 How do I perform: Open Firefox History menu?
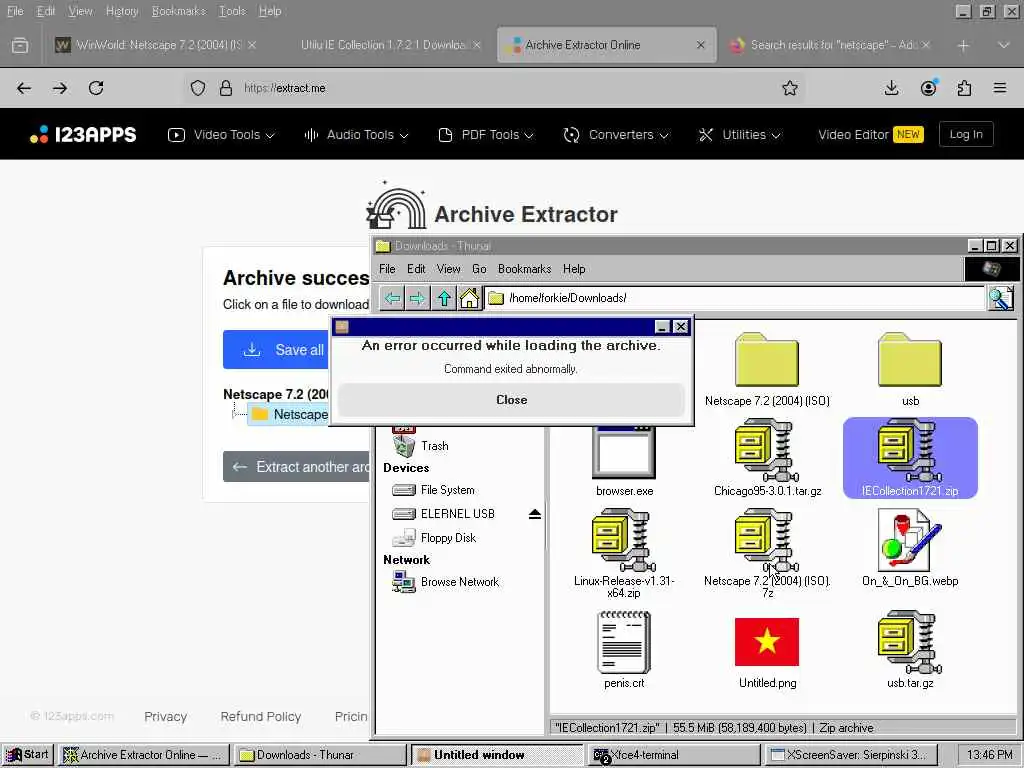coord(122,11)
